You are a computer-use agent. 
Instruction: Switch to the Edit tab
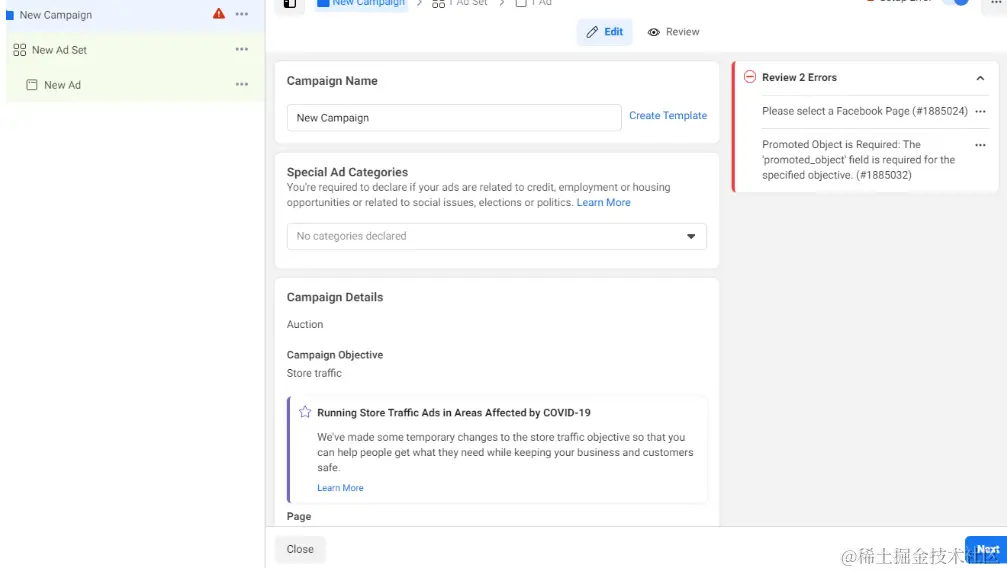click(x=604, y=32)
